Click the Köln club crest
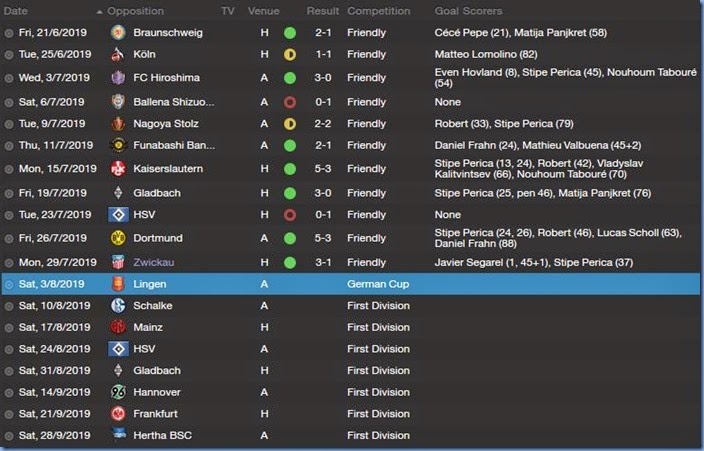 coord(118,53)
